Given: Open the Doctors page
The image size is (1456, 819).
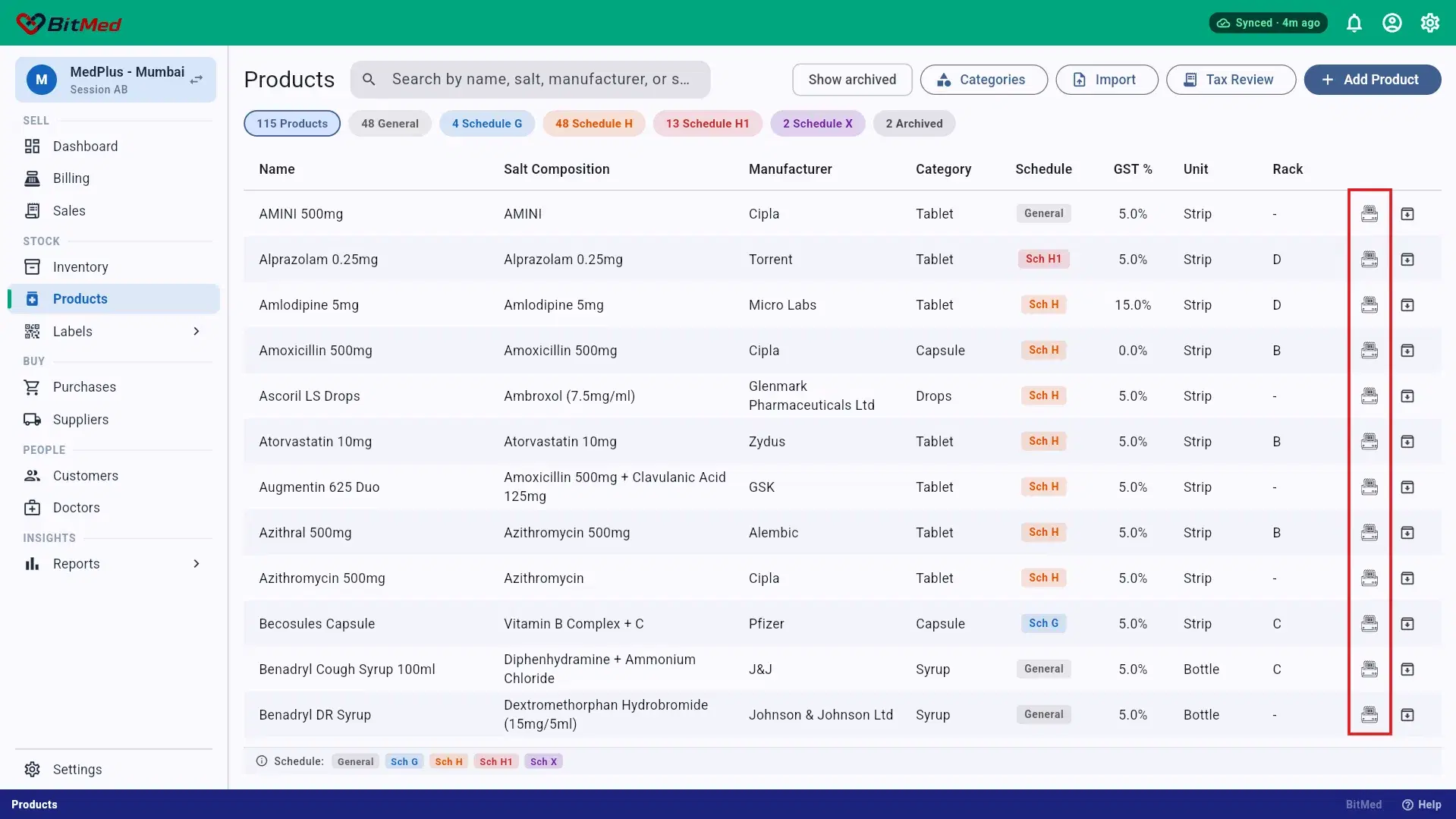Looking at the screenshot, I should coord(114,508).
